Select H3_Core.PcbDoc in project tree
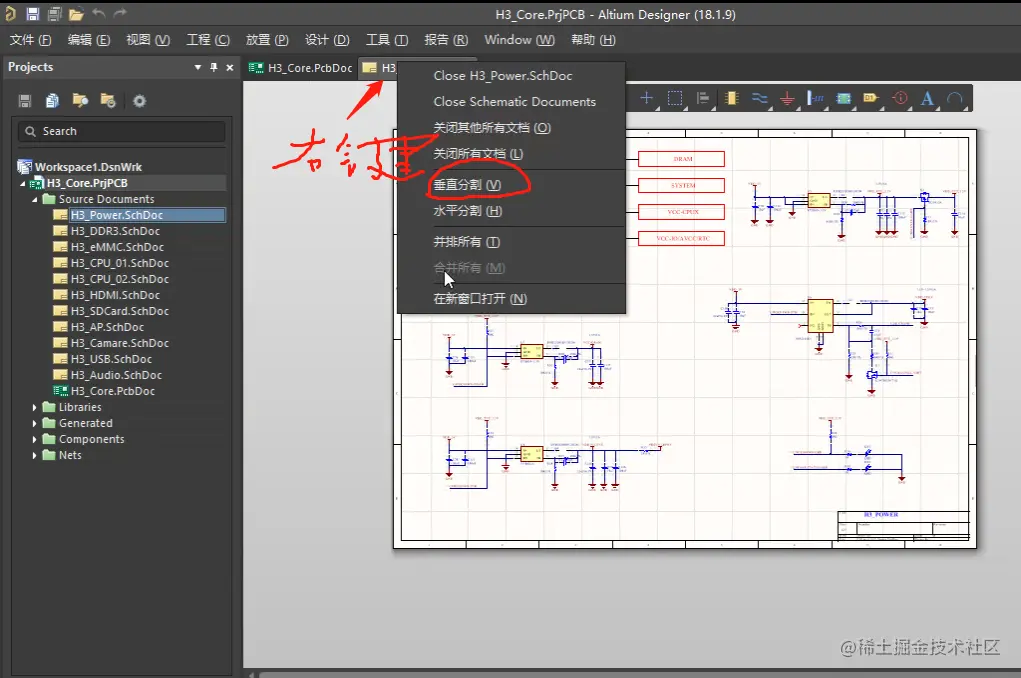The width and height of the screenshot is (1021, 678). pyautogui.click(x=113, y=391)
